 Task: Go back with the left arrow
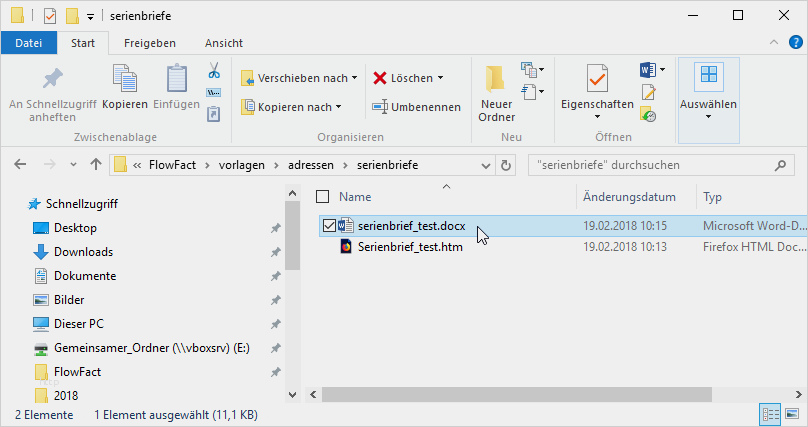[20, 165]
